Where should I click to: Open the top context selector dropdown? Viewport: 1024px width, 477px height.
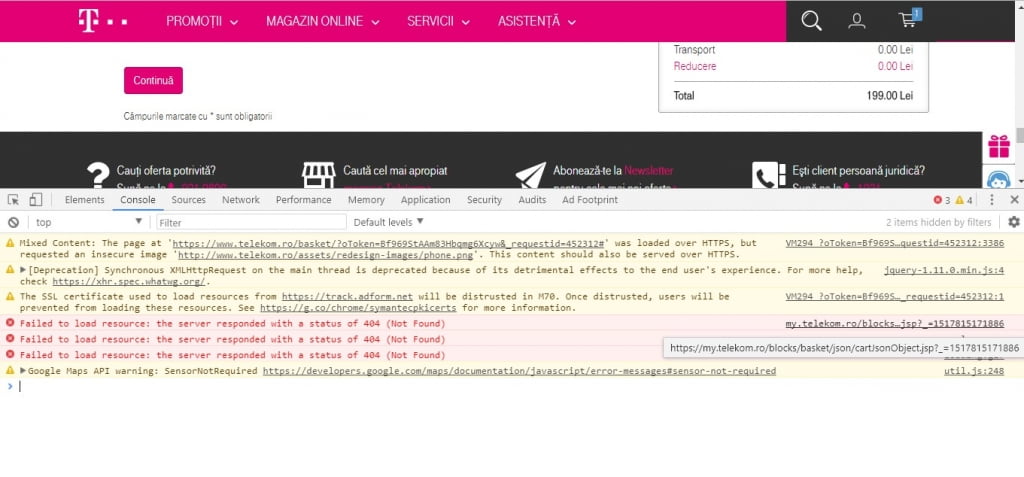[88, 222]
